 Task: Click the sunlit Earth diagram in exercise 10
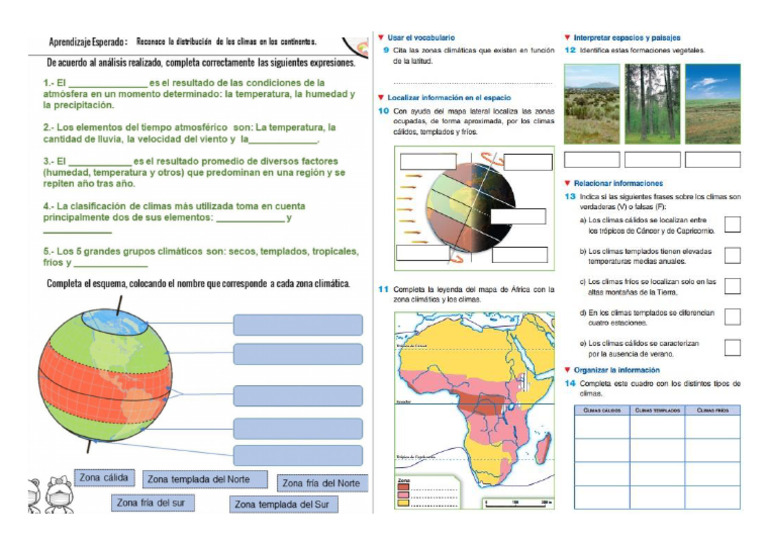coord(469,208)
